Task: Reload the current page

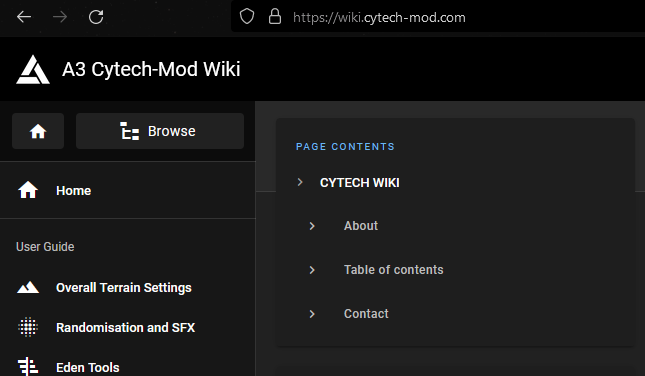Action: tap(96, 17)
